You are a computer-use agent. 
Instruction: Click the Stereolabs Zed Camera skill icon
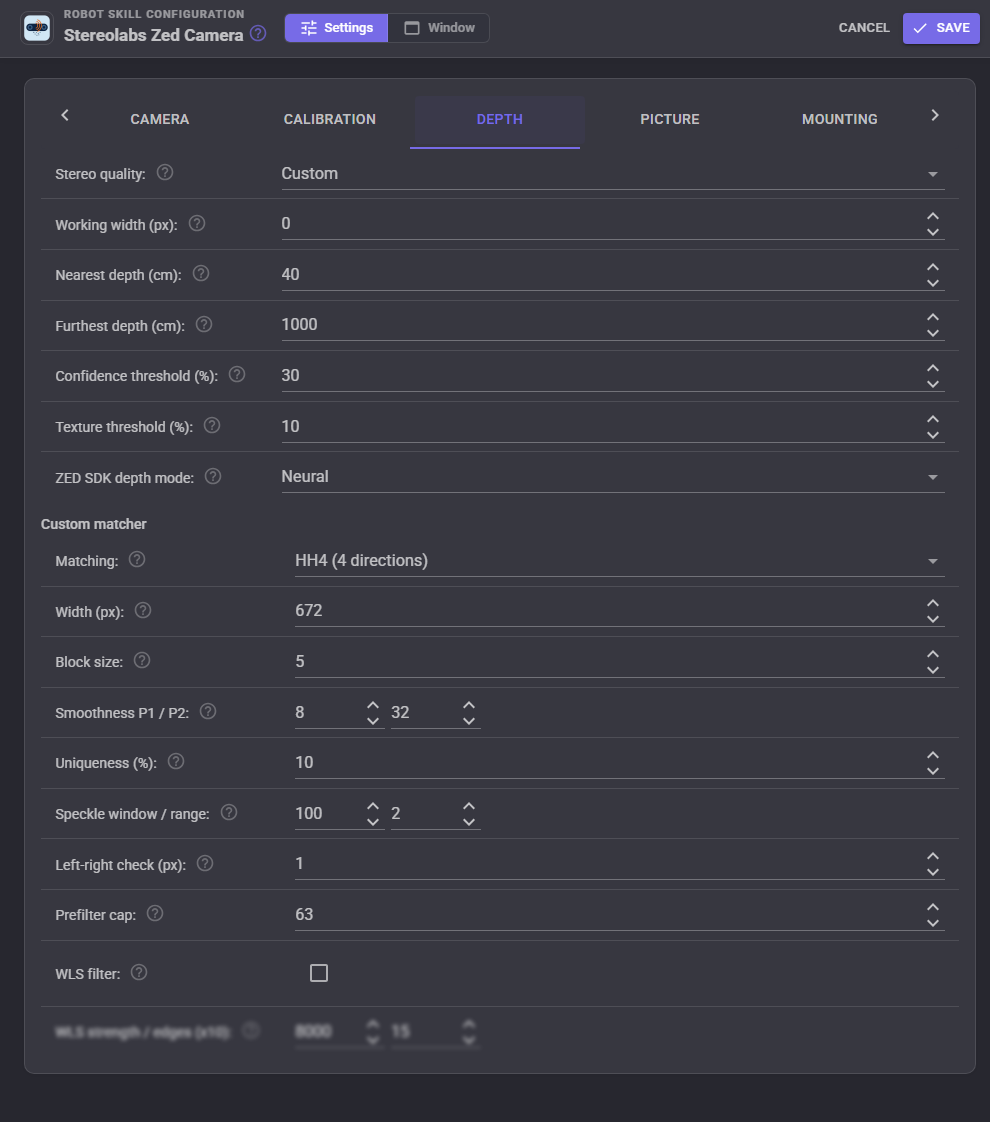(x=36, y=28)
